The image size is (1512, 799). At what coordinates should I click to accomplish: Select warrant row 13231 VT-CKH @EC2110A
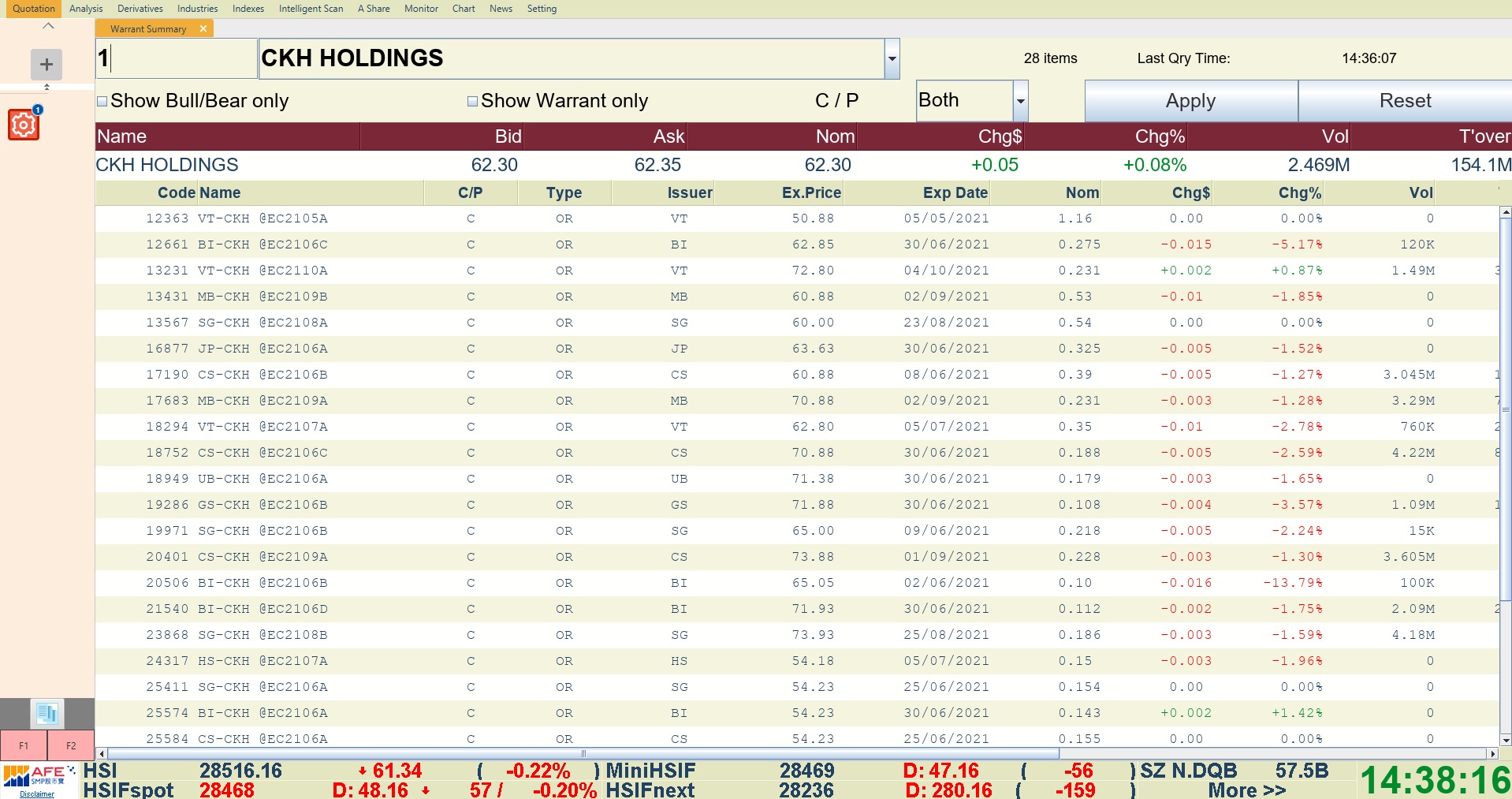point(797,271)
